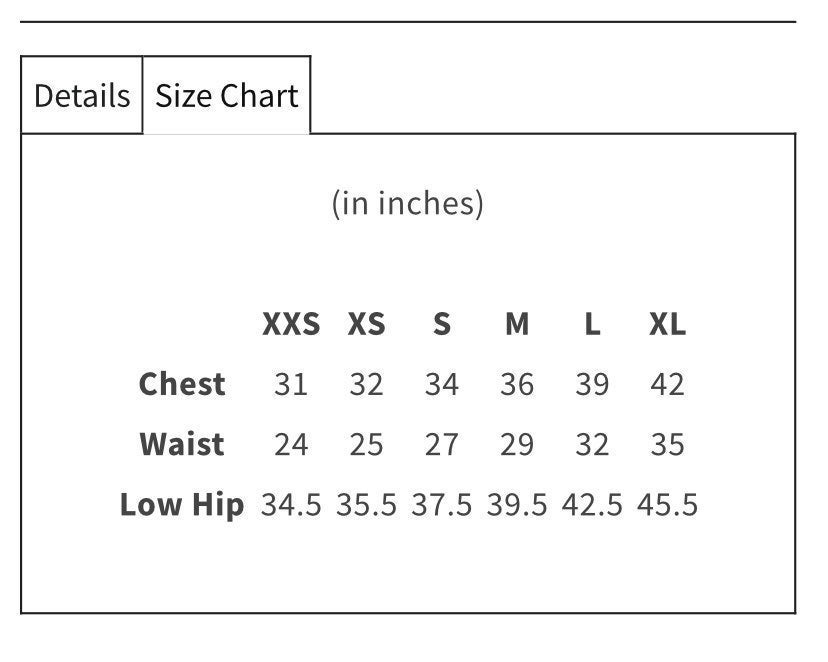Click the XS size column header
The height and width of the screenshot is (662, 828).
(366, 324)
